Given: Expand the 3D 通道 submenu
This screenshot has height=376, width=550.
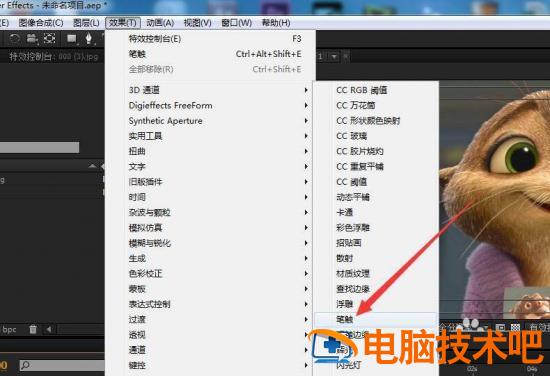Looking at the screenshot, I should click(x=210, y=90).
